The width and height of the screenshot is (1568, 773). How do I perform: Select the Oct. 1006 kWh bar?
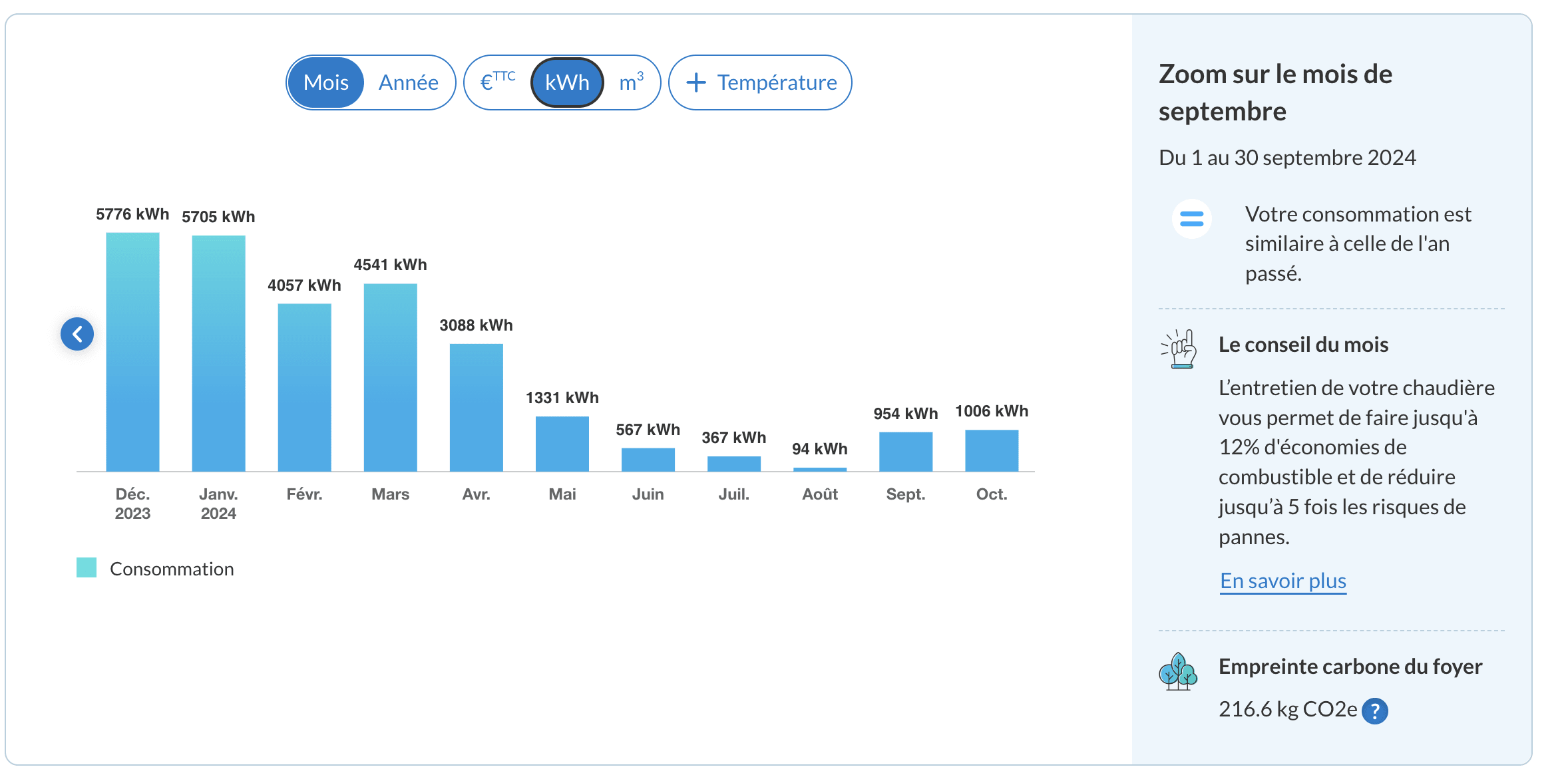[x=991, y=450]
